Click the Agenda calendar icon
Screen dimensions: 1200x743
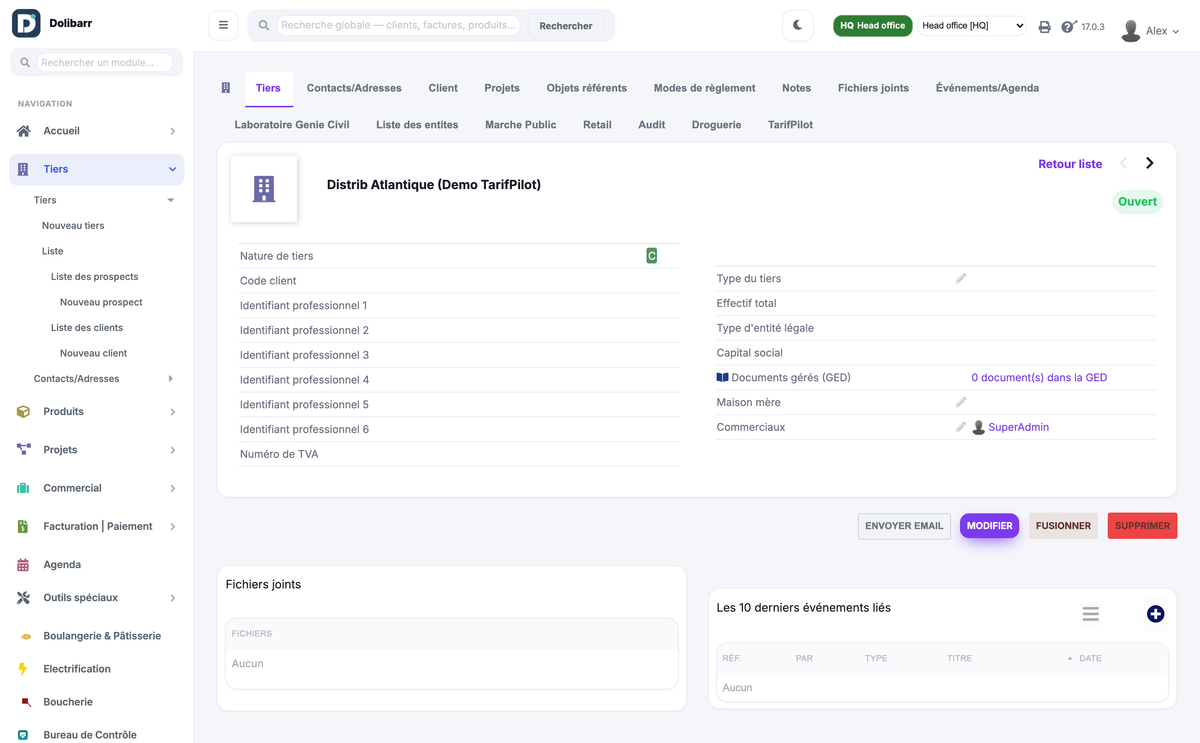point(23,565)
